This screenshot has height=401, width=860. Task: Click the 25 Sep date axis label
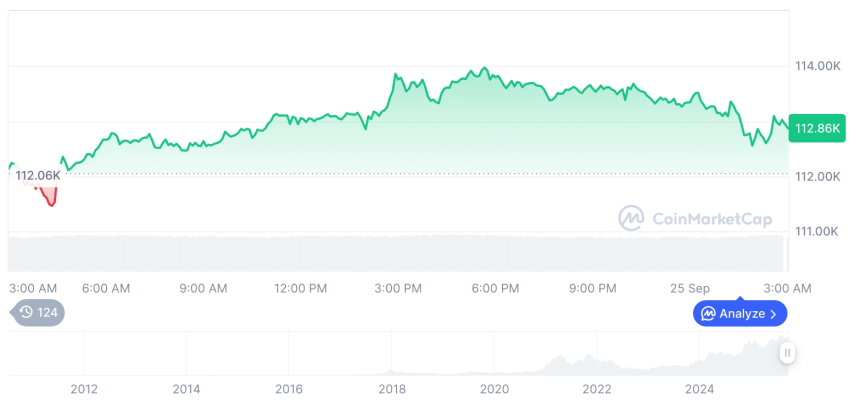[689, 288]
